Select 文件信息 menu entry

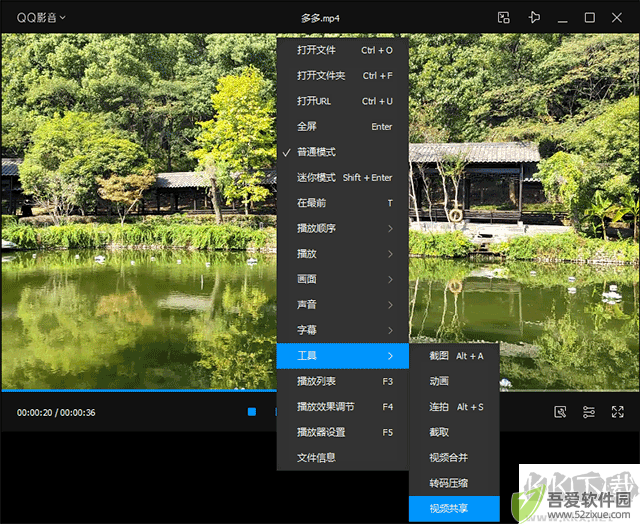point(343,457)
